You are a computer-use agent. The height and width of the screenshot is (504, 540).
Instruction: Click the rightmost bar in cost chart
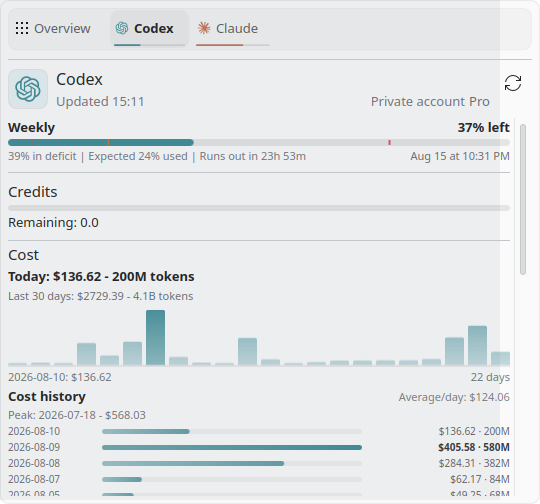point(500,359)
